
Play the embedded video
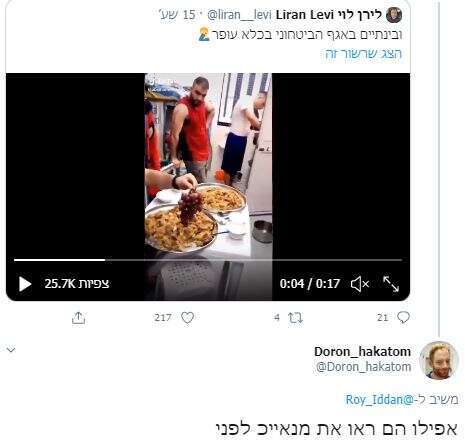click(25, 284)
